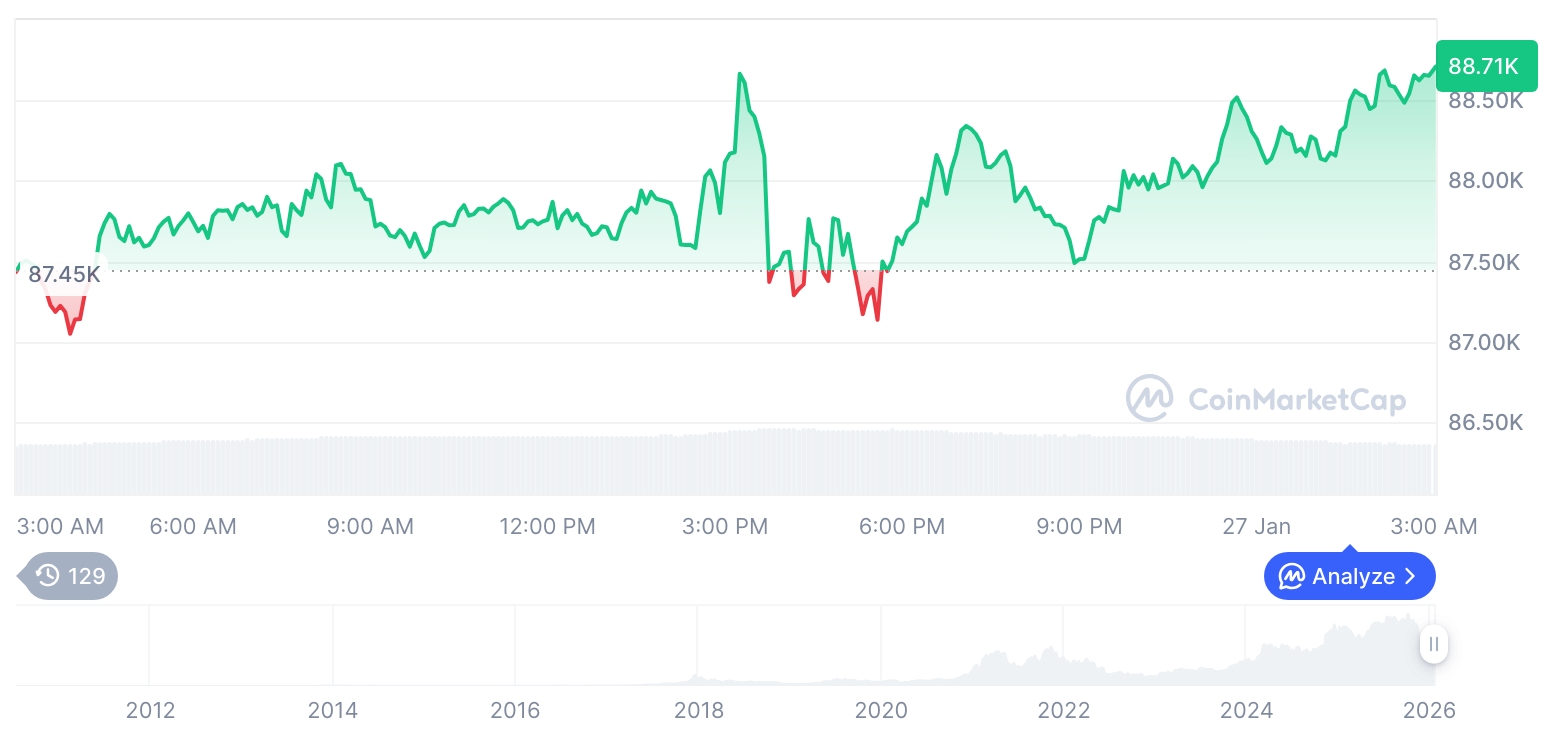
Task: Click 2020 on the bottom timeline
Action: click(881, 711)
